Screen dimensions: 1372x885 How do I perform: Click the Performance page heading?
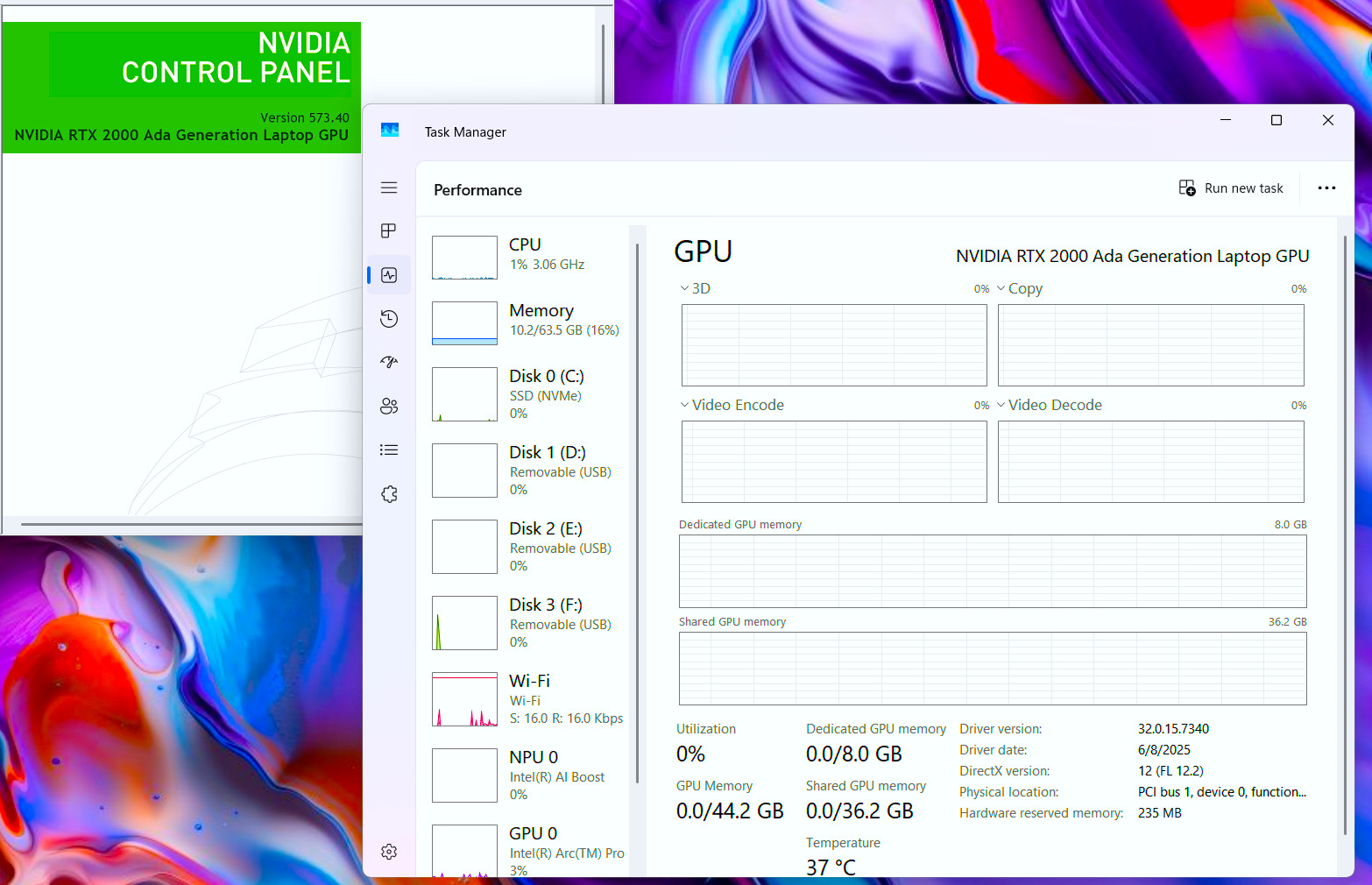(477, 190)
